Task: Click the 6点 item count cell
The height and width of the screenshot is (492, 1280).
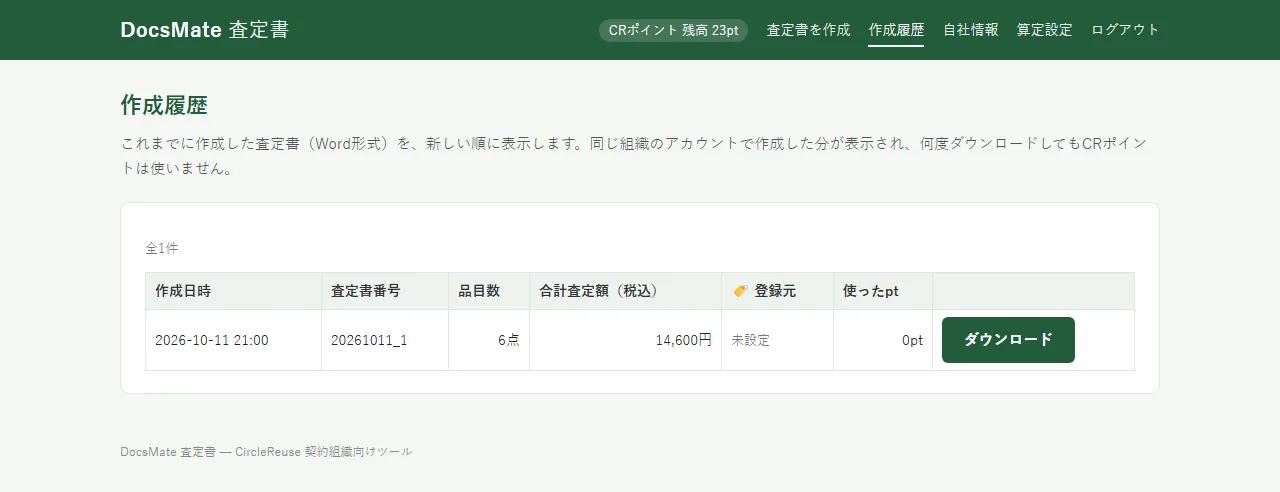Action: [489, 340]
